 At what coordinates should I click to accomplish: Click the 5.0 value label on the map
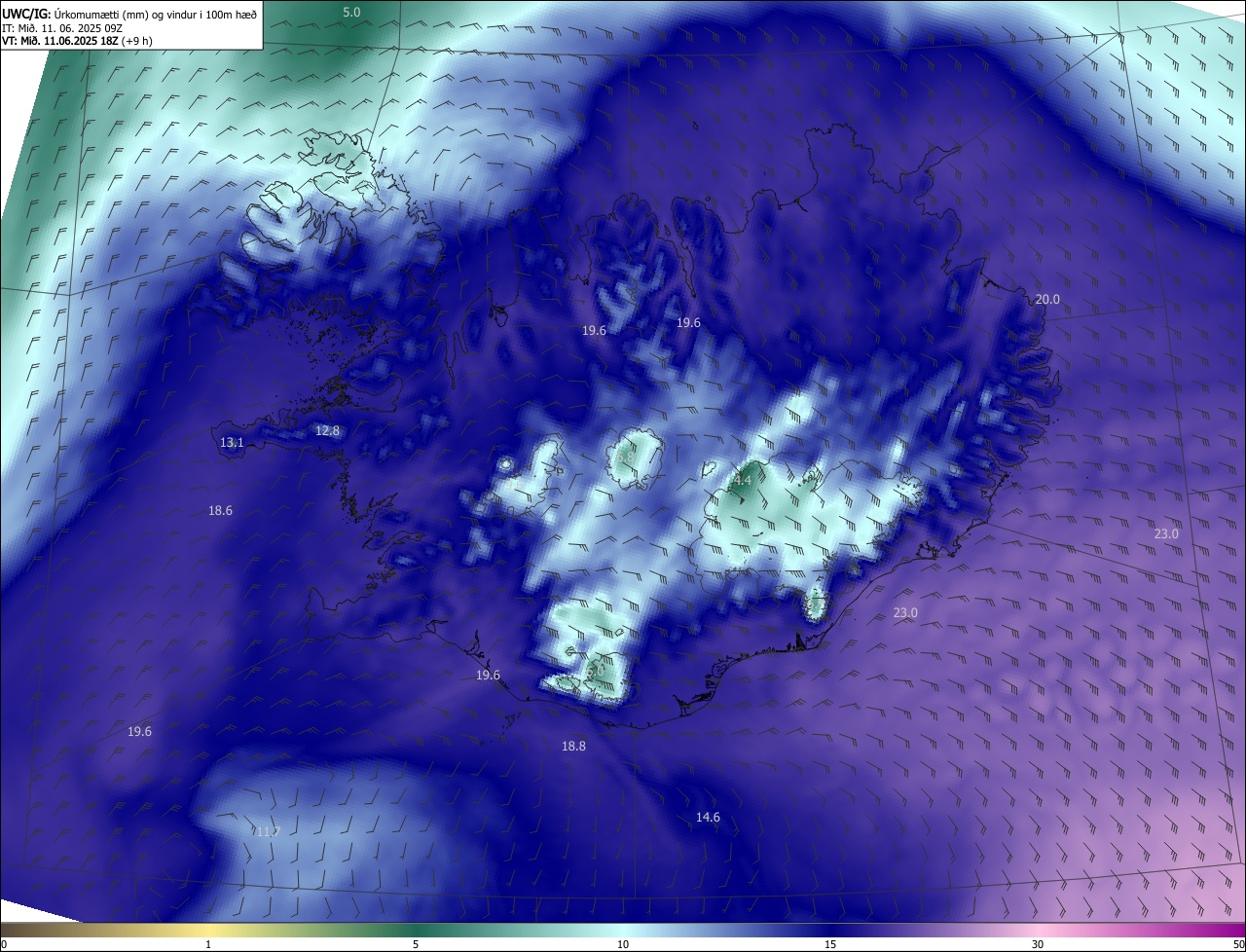tap(351, 12)
